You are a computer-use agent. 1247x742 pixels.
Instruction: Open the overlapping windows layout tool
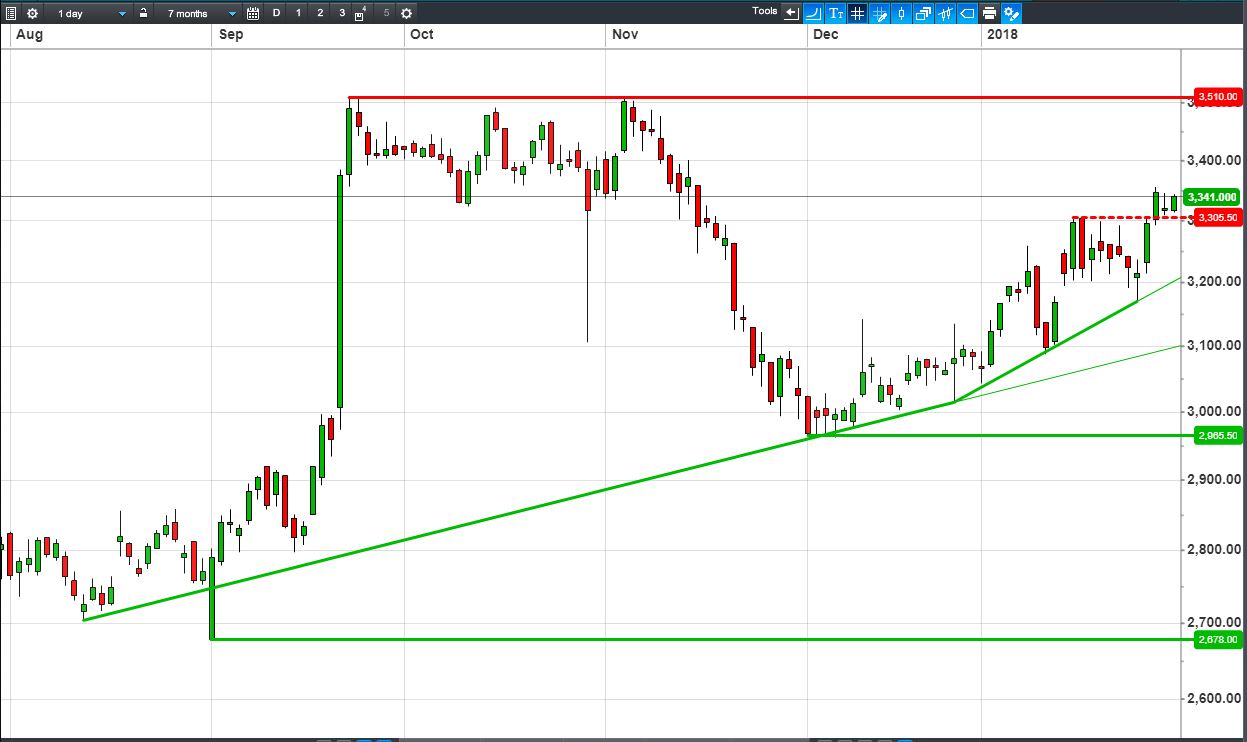[x=923, y=13]
